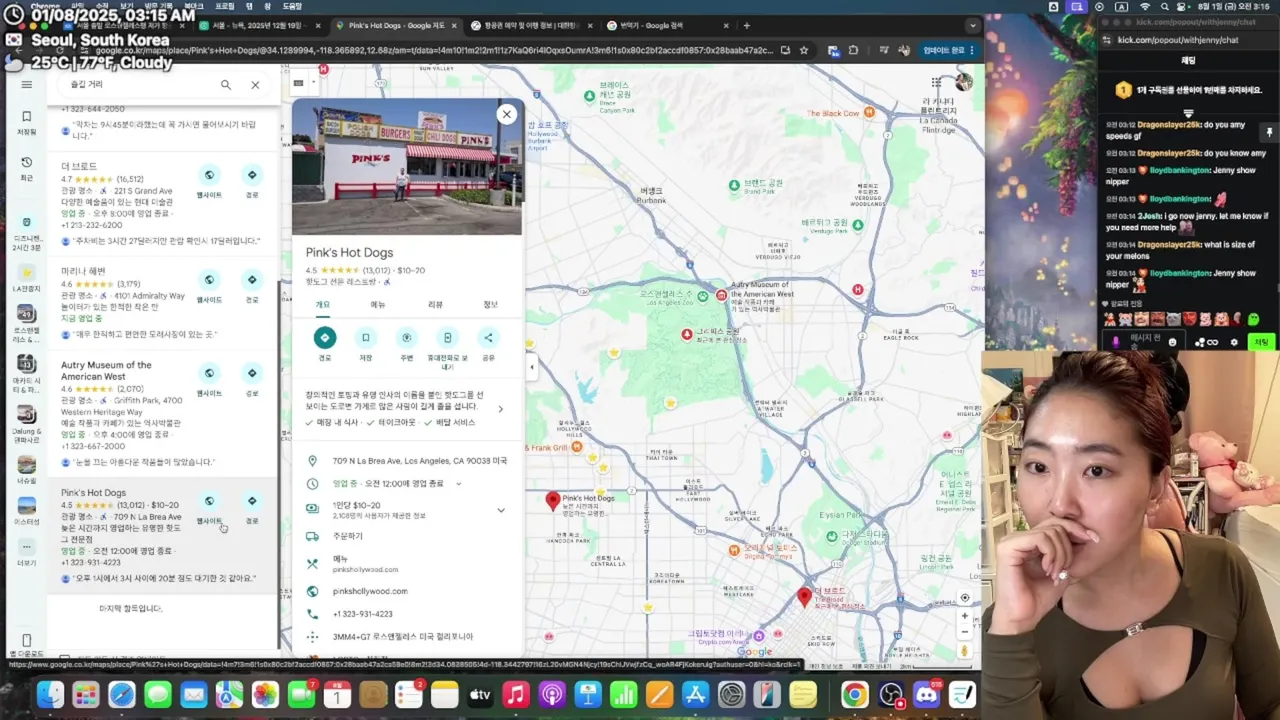The image size is (1280, 720).
Task: Click the my-location button on the map
Action: (x=964, y=598)
